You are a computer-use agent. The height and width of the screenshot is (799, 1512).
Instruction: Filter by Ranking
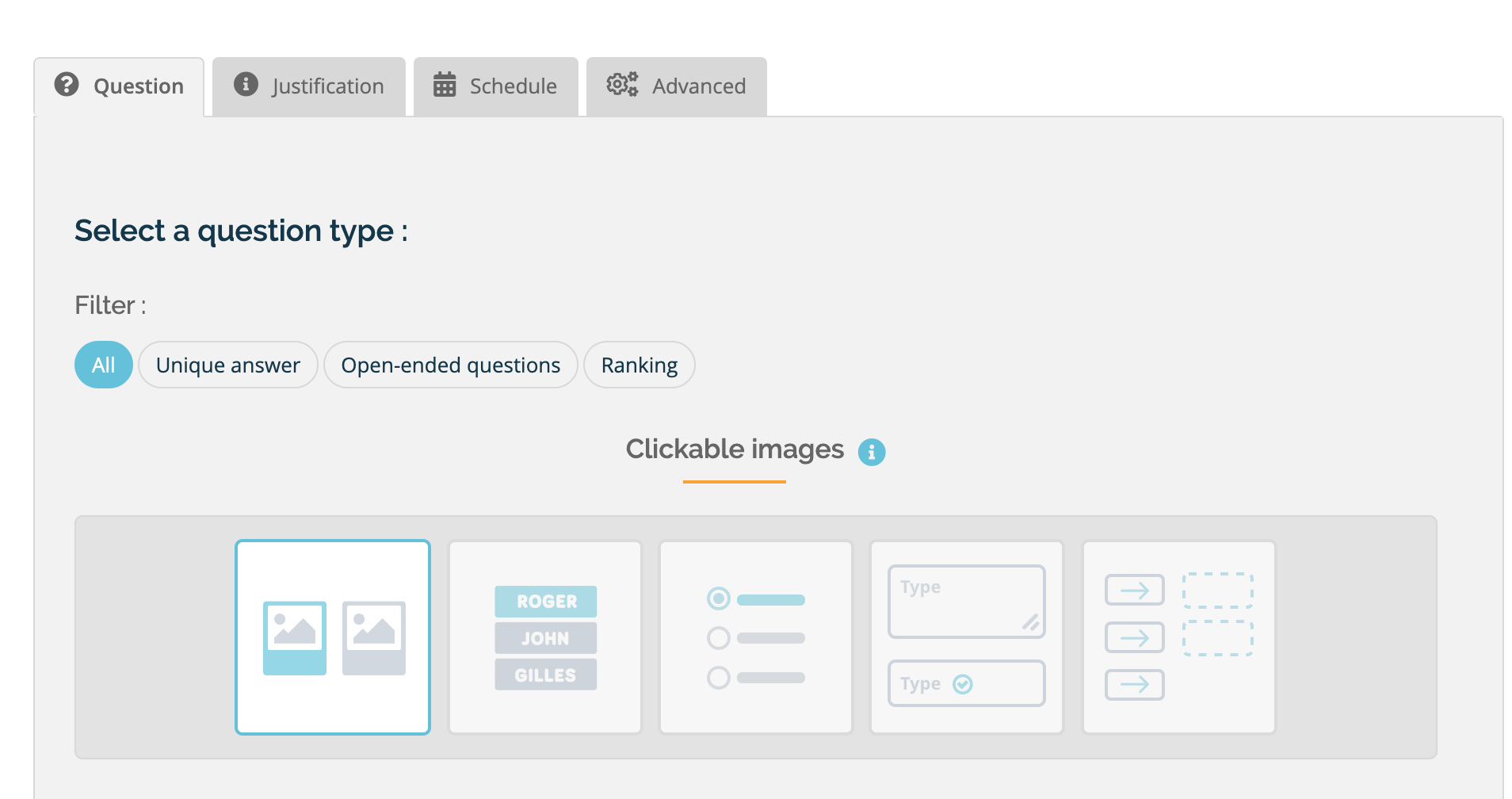[x=640, y=365]
